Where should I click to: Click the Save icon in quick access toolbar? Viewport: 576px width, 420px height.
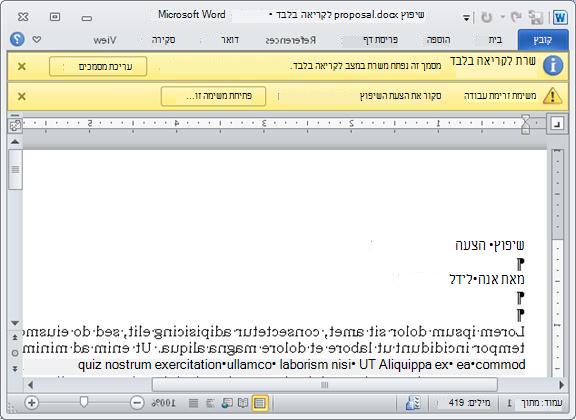[536, 17]
